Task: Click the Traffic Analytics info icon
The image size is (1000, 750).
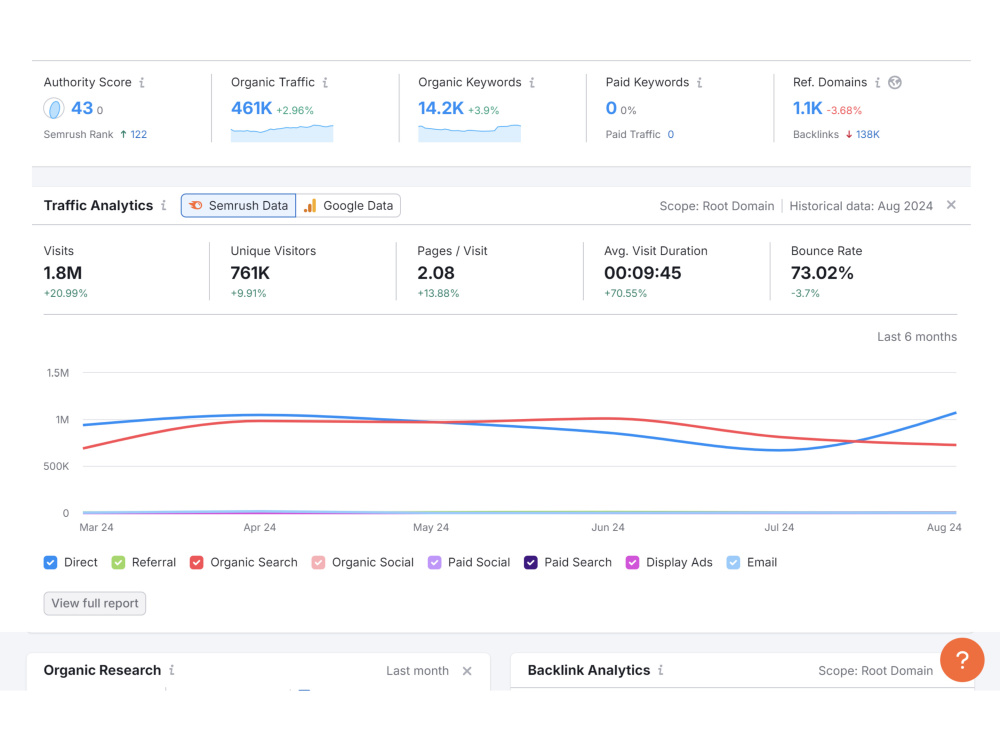Action: (x=164, y=205)
